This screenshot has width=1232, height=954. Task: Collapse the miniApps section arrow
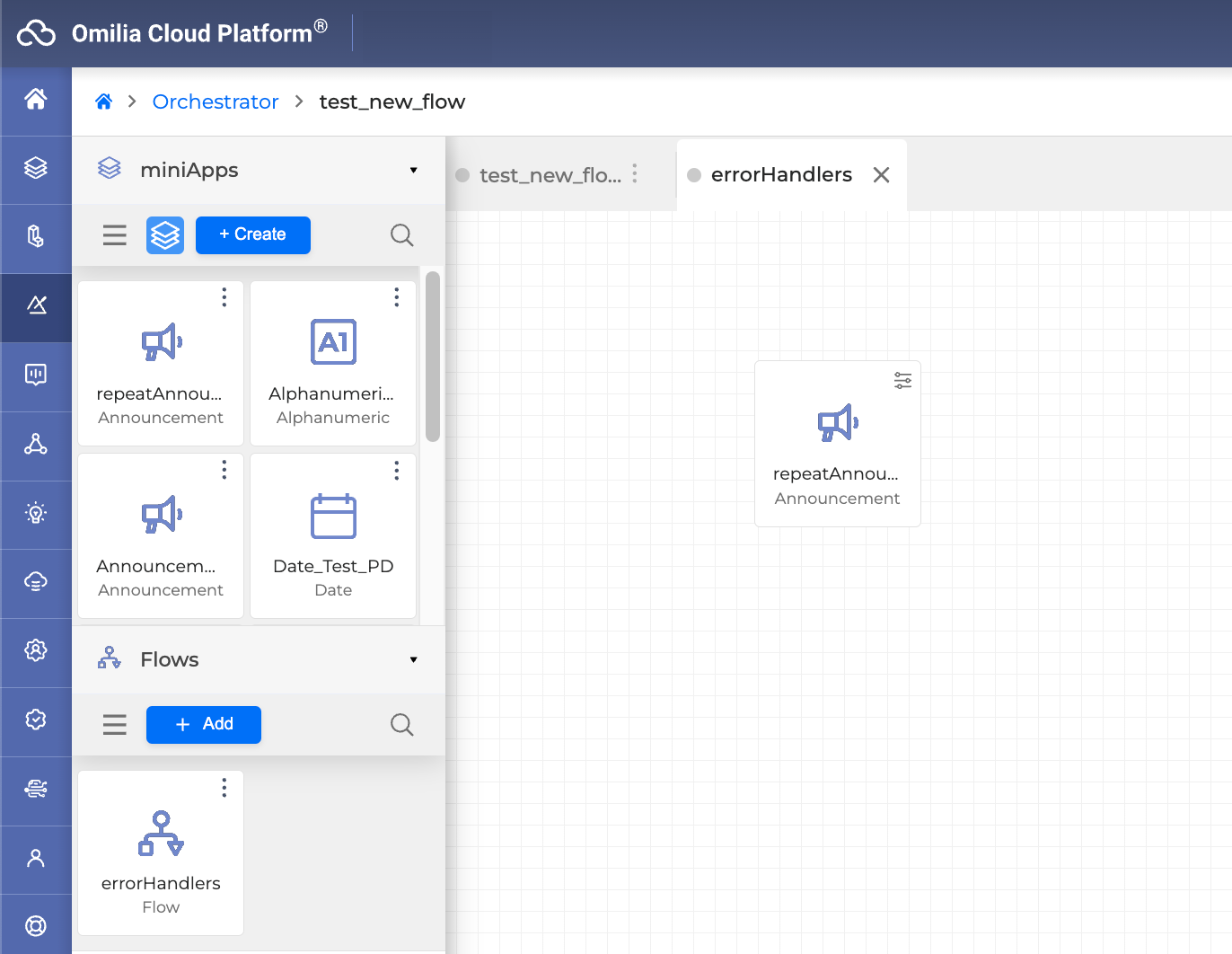[413, 171]
